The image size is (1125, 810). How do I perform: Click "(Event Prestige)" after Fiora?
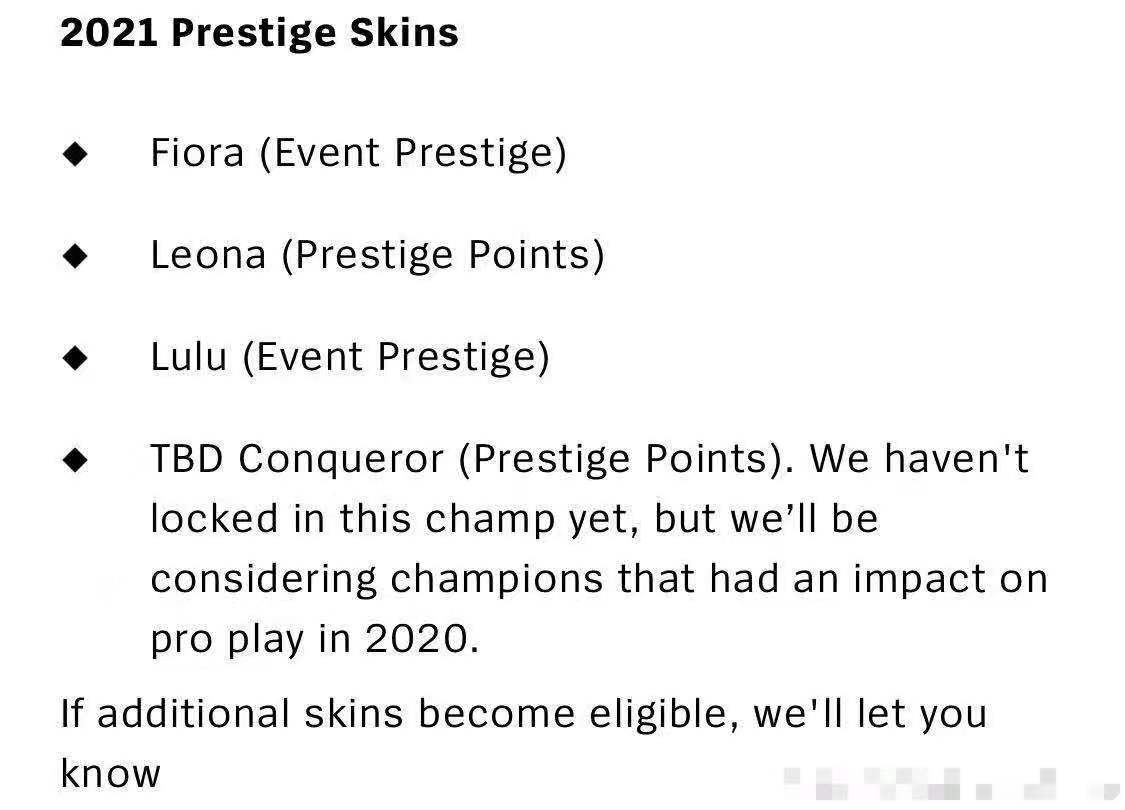tap(413, 153)
